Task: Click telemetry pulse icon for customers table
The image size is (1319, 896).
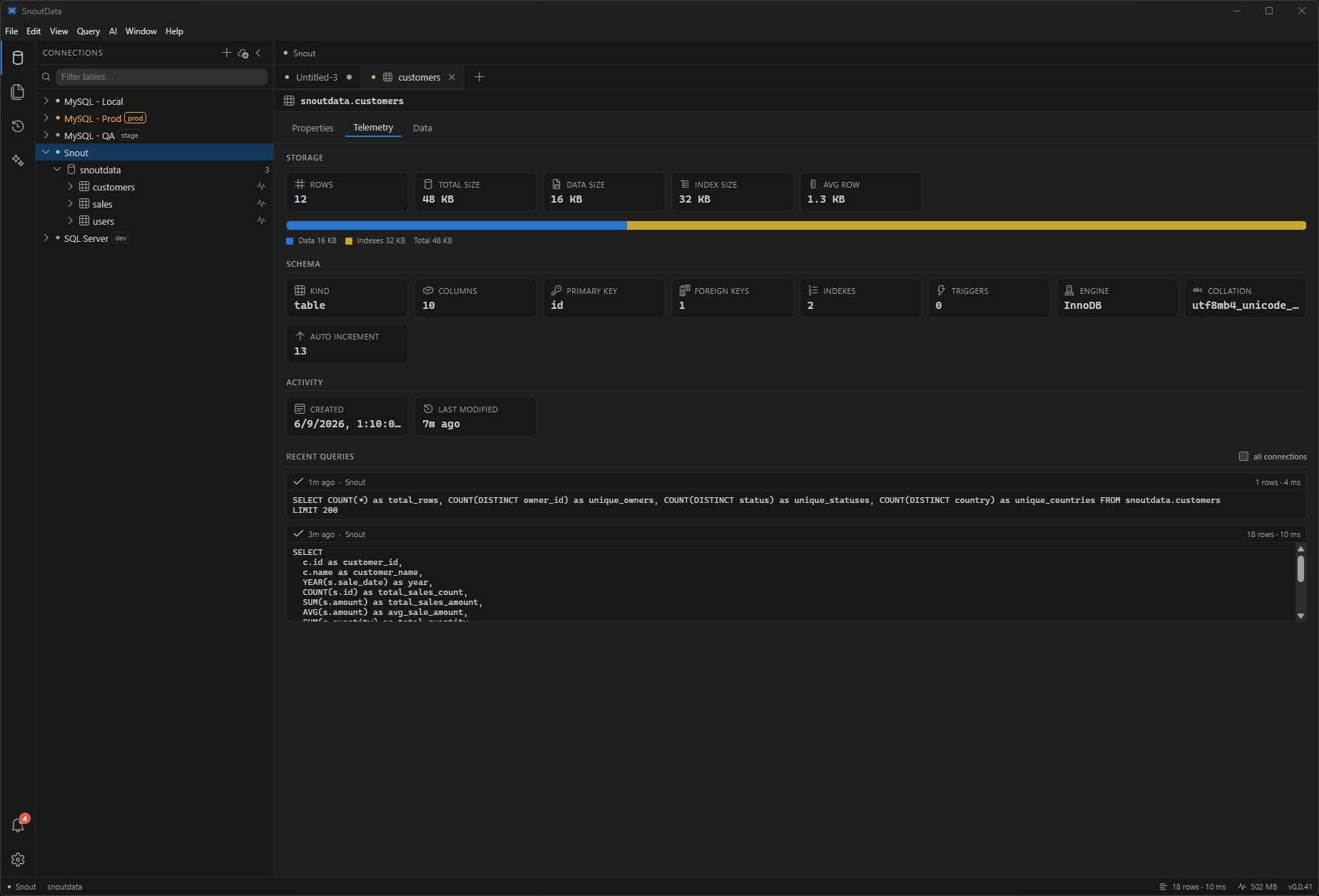Action: (262, 187)
